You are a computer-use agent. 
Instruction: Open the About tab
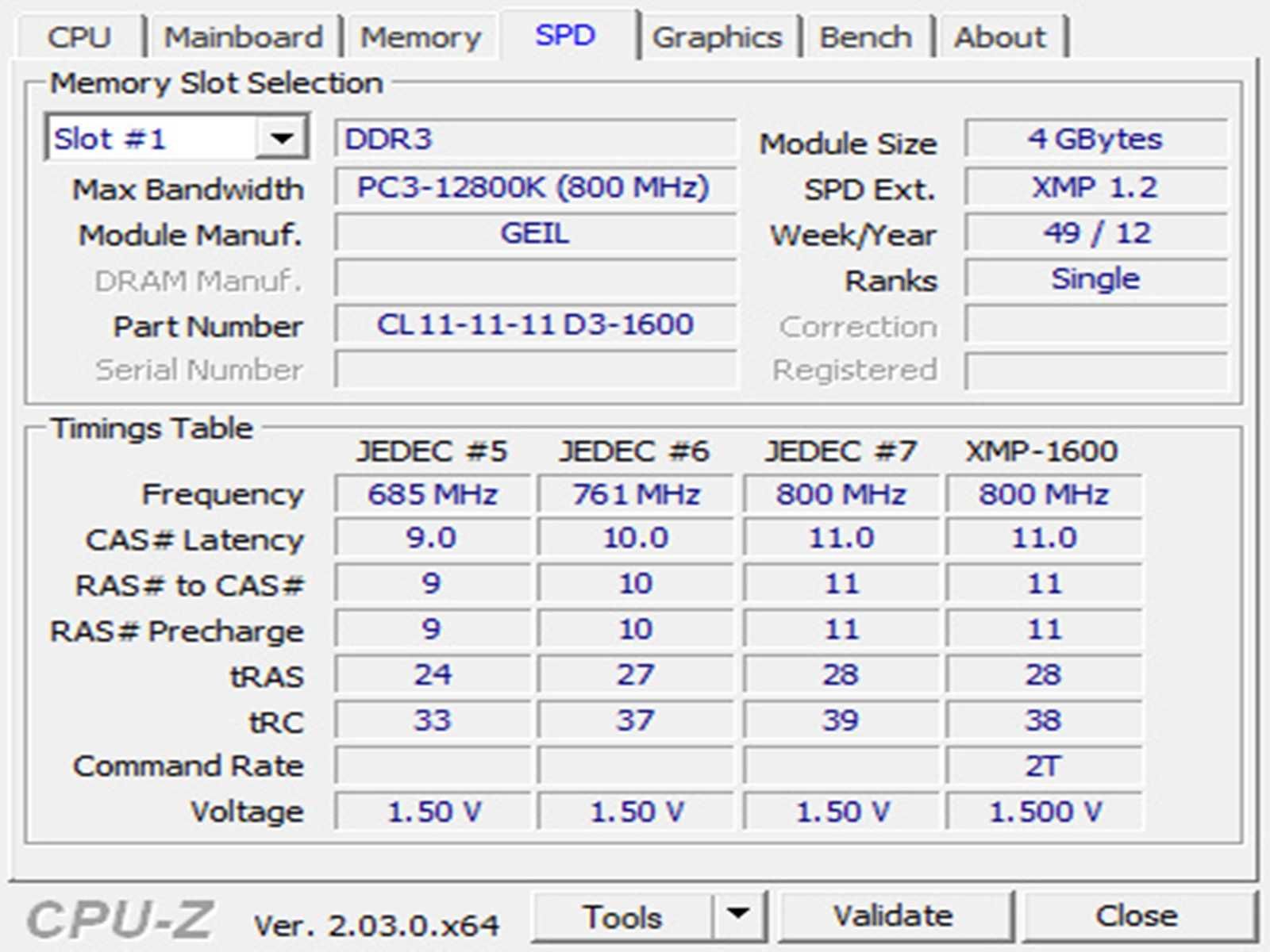pos(1000,36)
